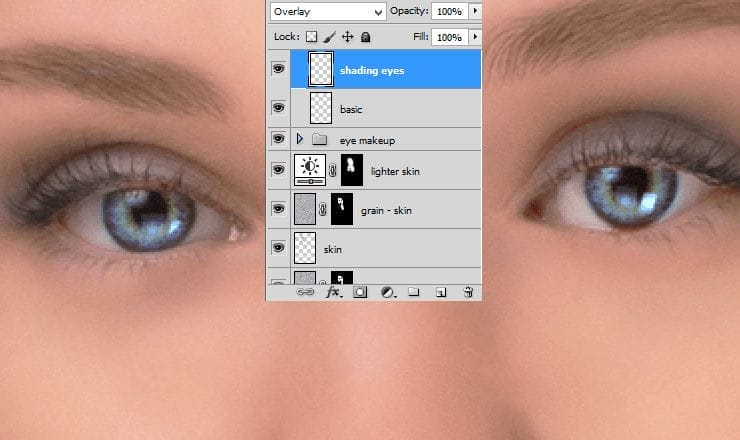The height and width of the screenshot is (440, 740).
Task: Create new adjustment layer icon
Action: [x=386, y=293]
